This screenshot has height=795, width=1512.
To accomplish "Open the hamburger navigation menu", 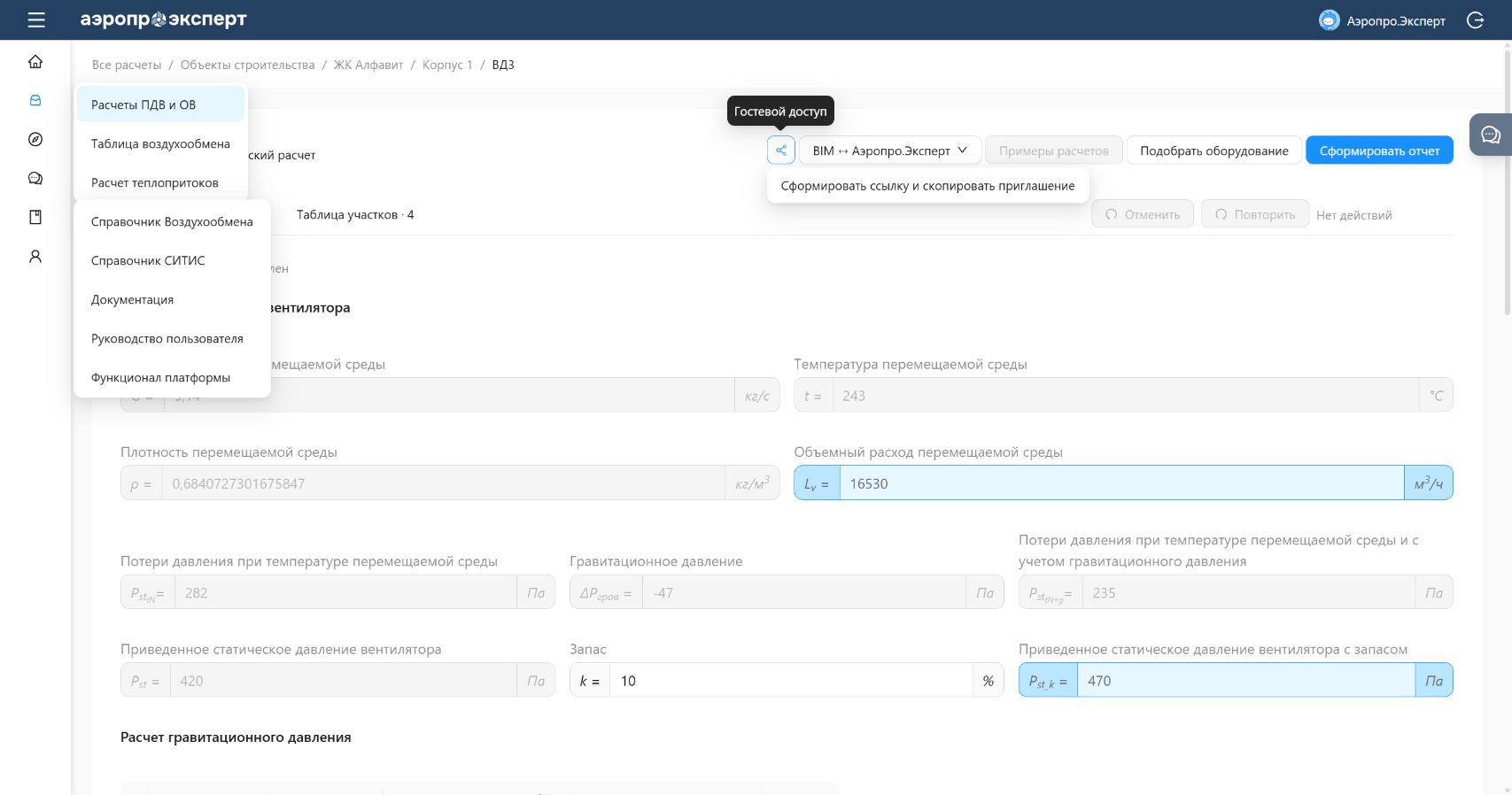I will [36, 19].
